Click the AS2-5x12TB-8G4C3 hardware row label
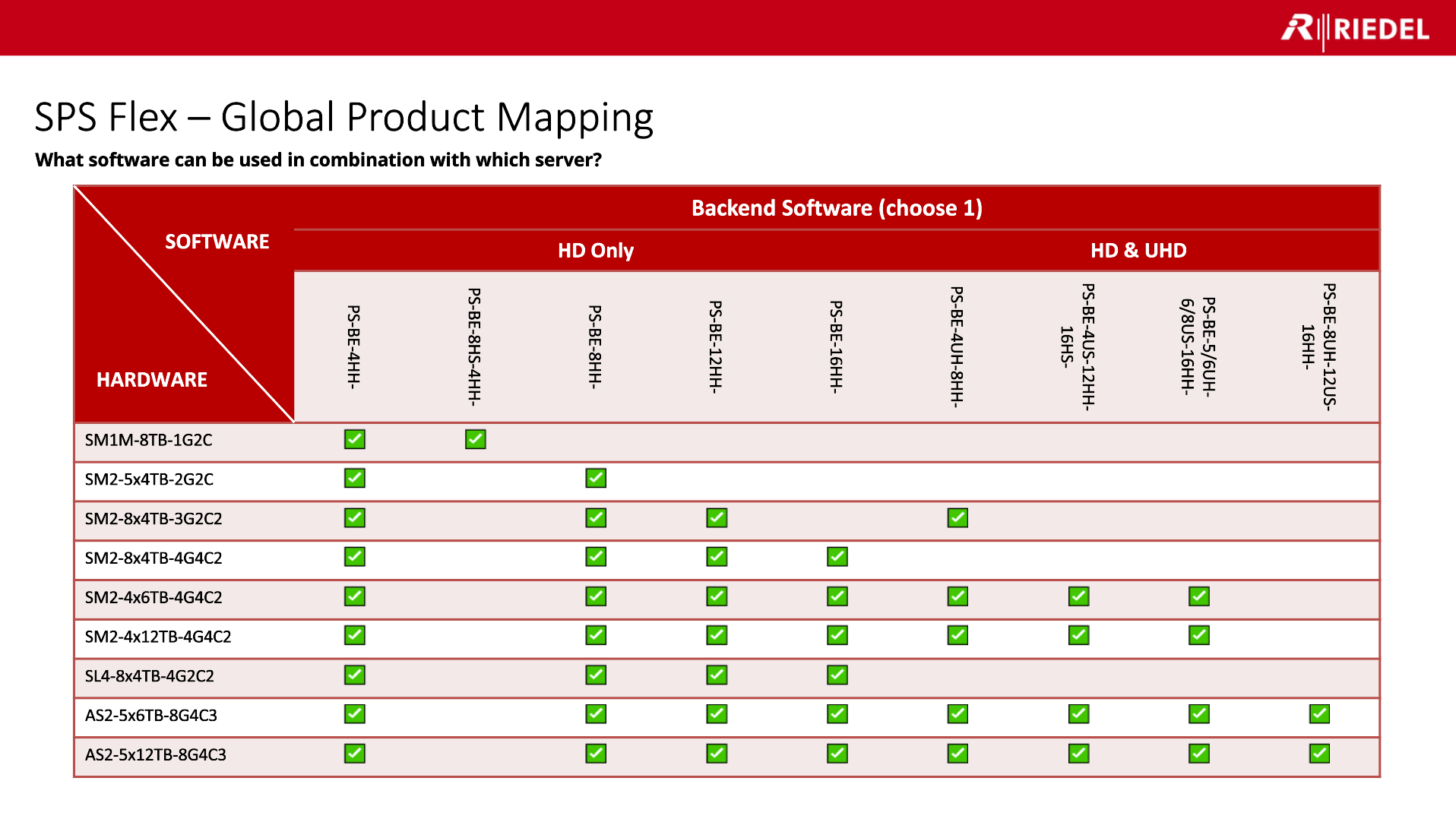This screenshot has width=1456, height=819. [155, 754]
